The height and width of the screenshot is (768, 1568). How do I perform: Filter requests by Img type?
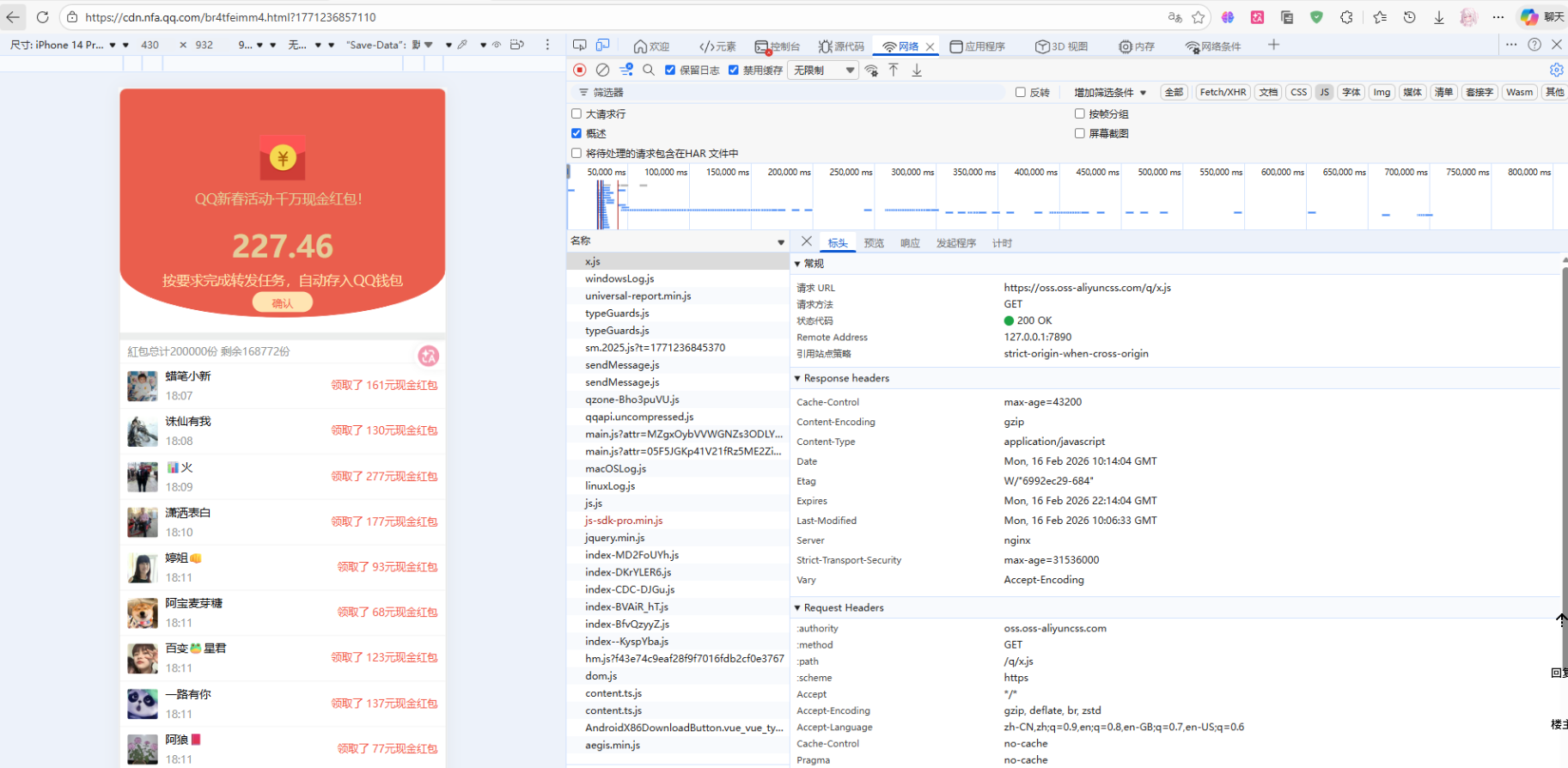[1382, 93]
